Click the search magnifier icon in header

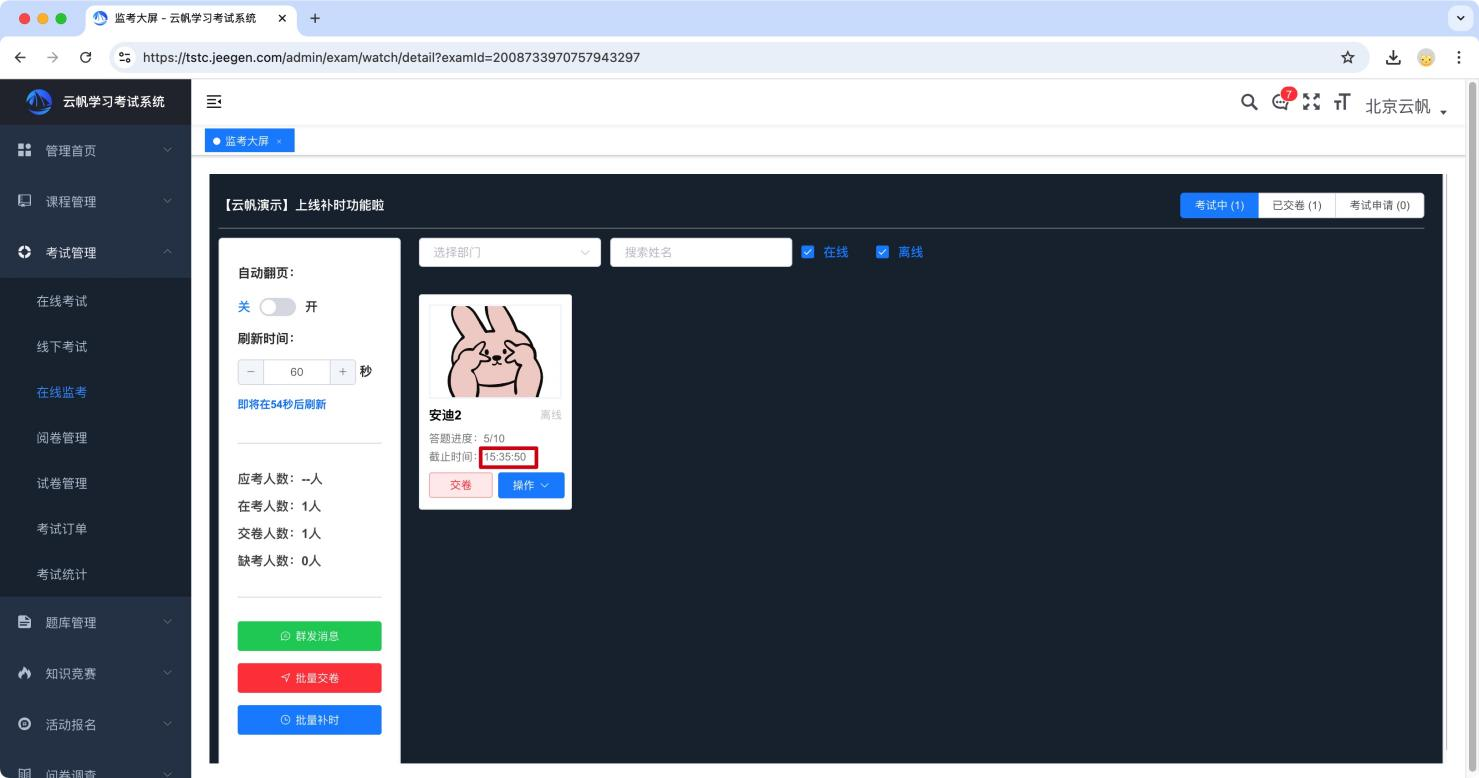pyautogui.click(x=1249, y=102)
